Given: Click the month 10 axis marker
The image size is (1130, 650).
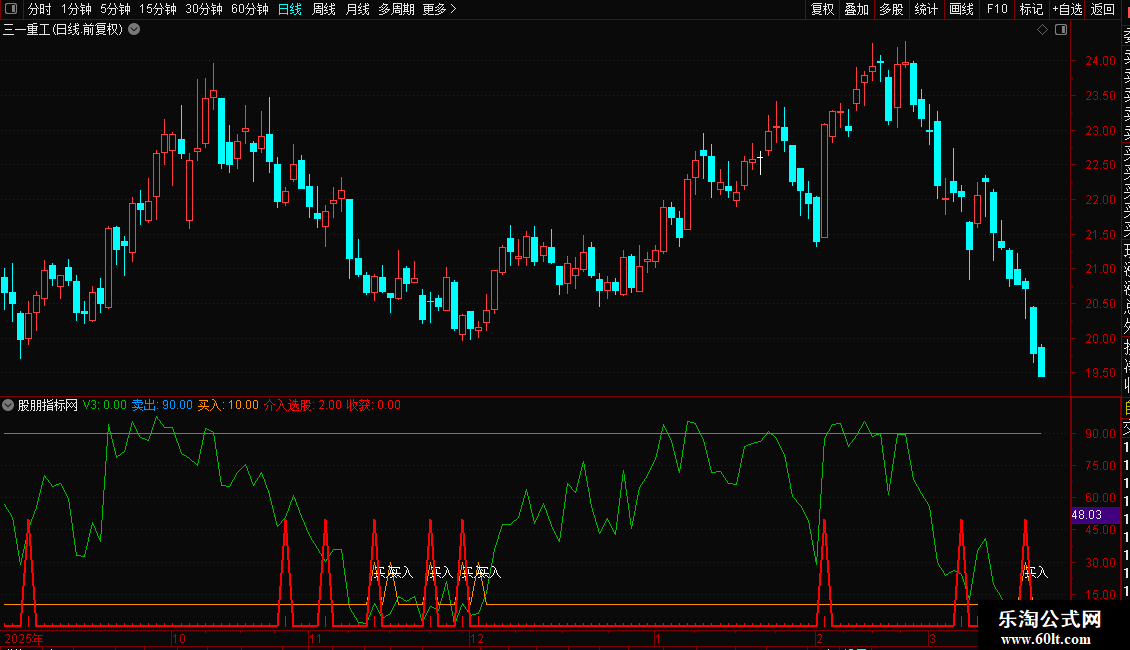Looking at the screenshot, I should coord(179,638).
